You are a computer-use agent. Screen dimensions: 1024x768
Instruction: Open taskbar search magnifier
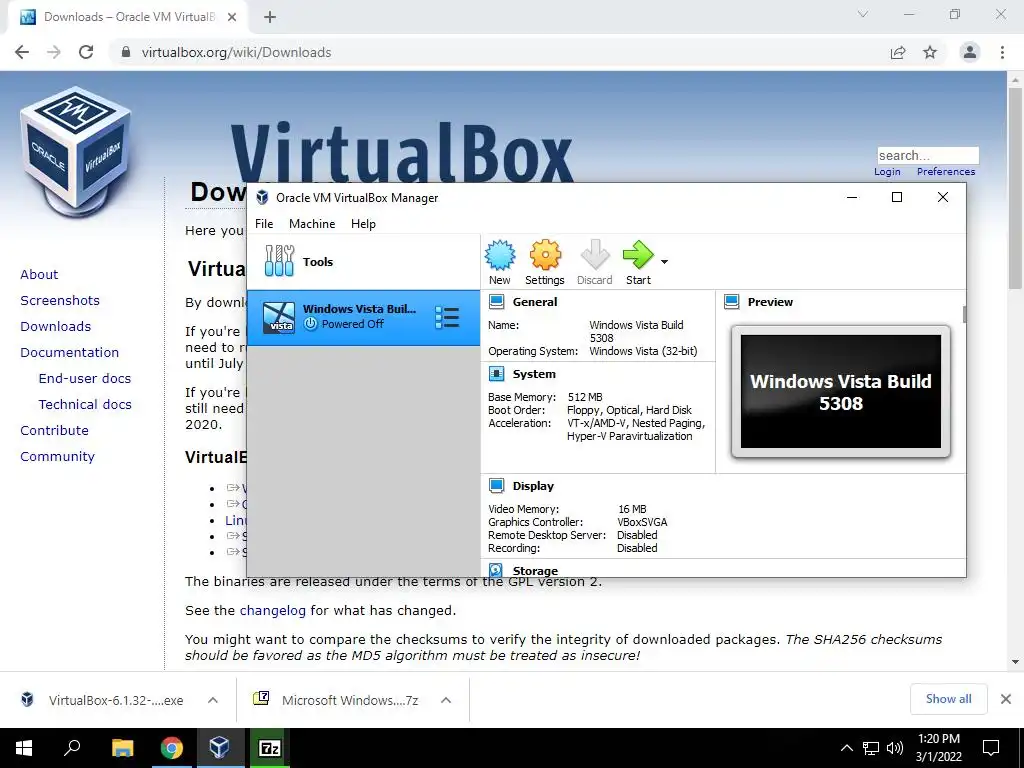click(x=72, y=748)
